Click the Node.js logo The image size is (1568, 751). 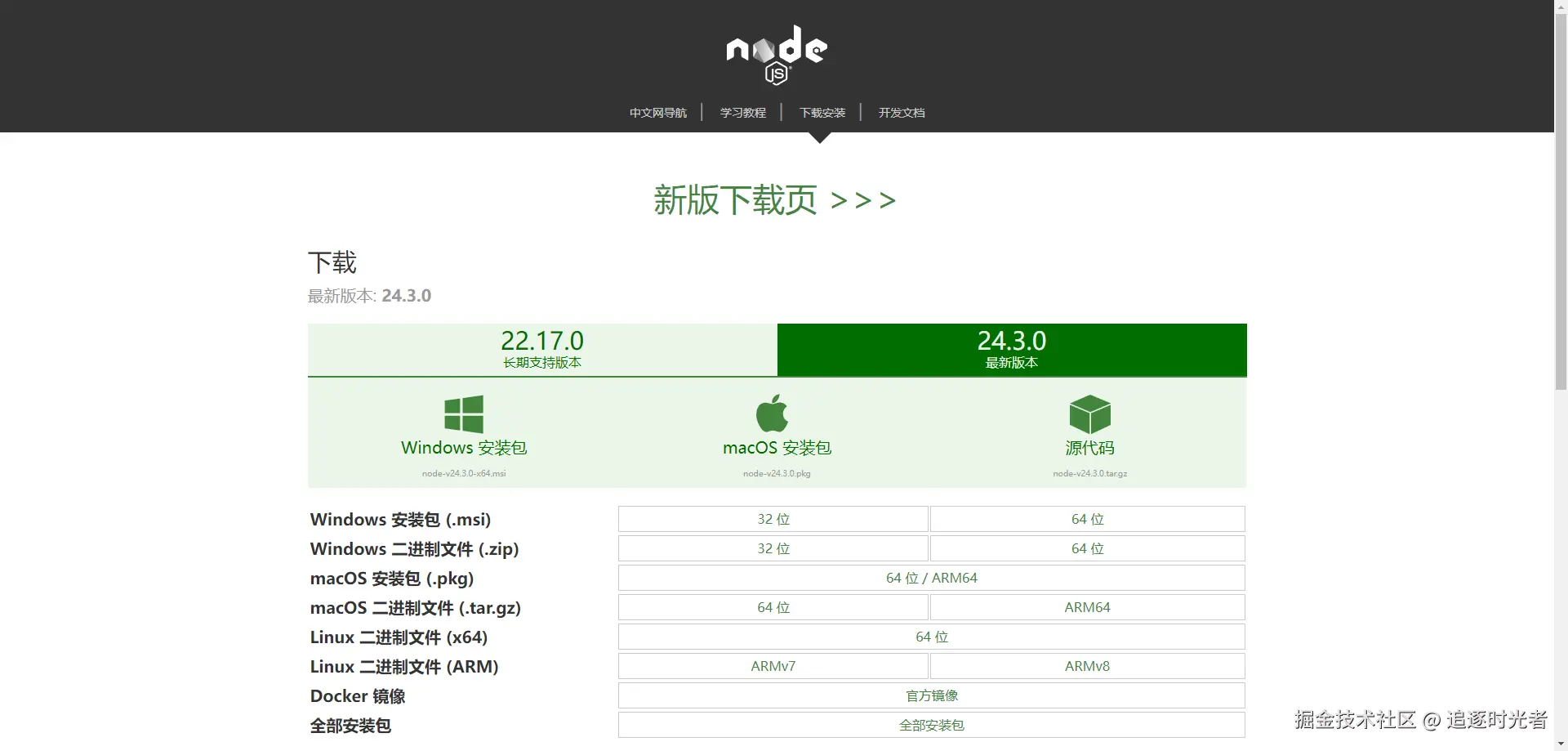(x=777, y=55)
